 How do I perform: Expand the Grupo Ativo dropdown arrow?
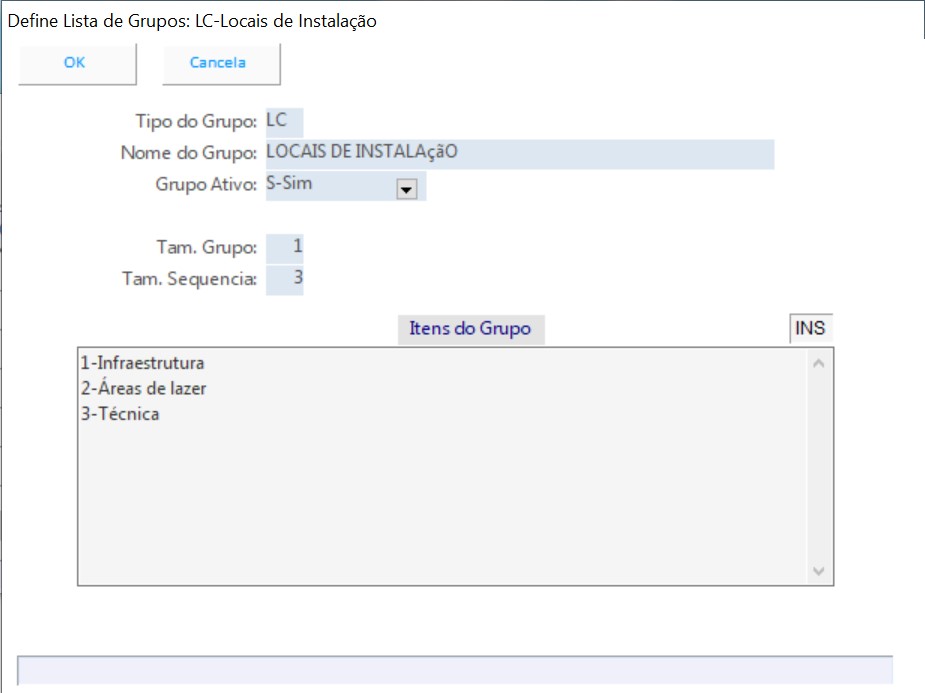pos(406,189)
